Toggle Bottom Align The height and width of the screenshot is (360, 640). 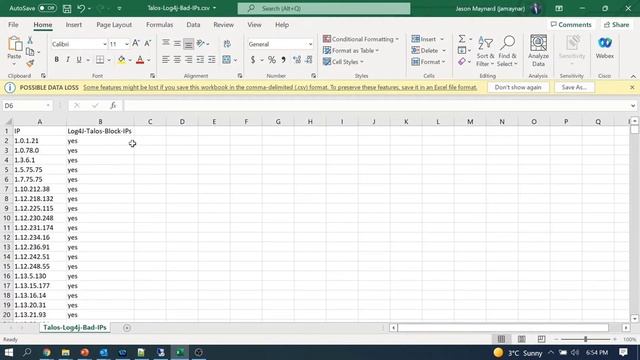(x=188, y=43)
